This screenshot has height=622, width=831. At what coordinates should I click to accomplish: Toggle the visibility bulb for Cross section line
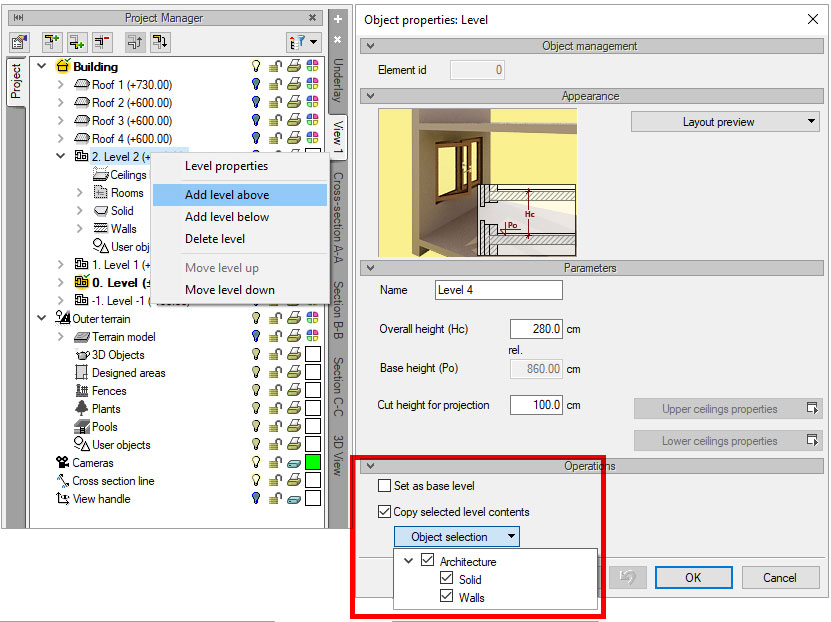(x=256, y=480)
